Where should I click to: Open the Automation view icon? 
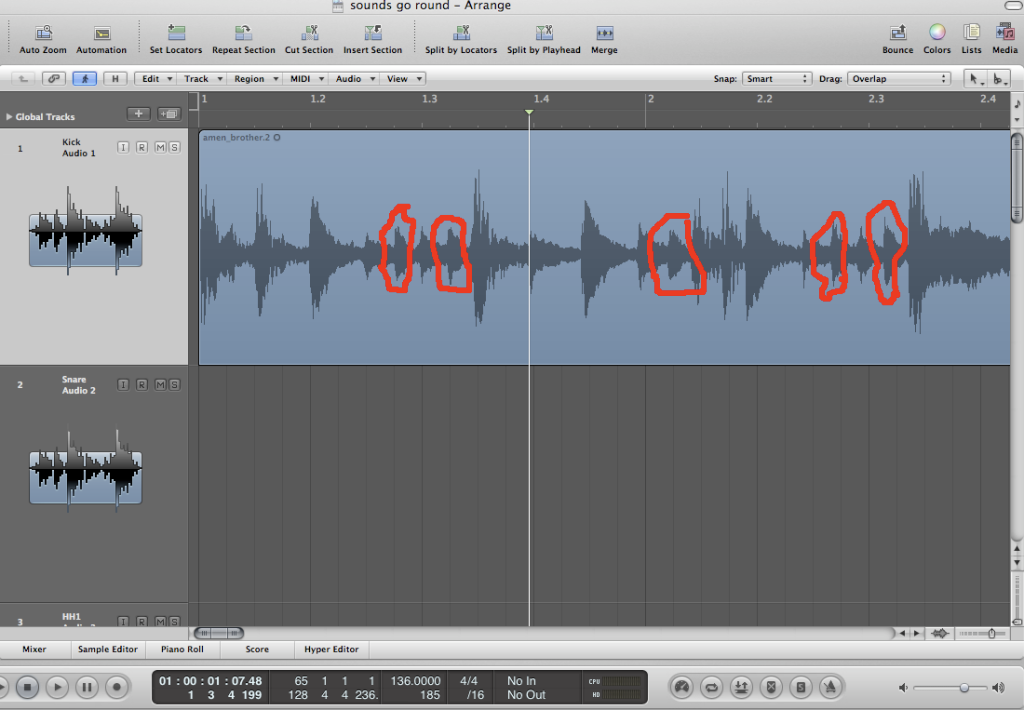click(x=102, y=33)
